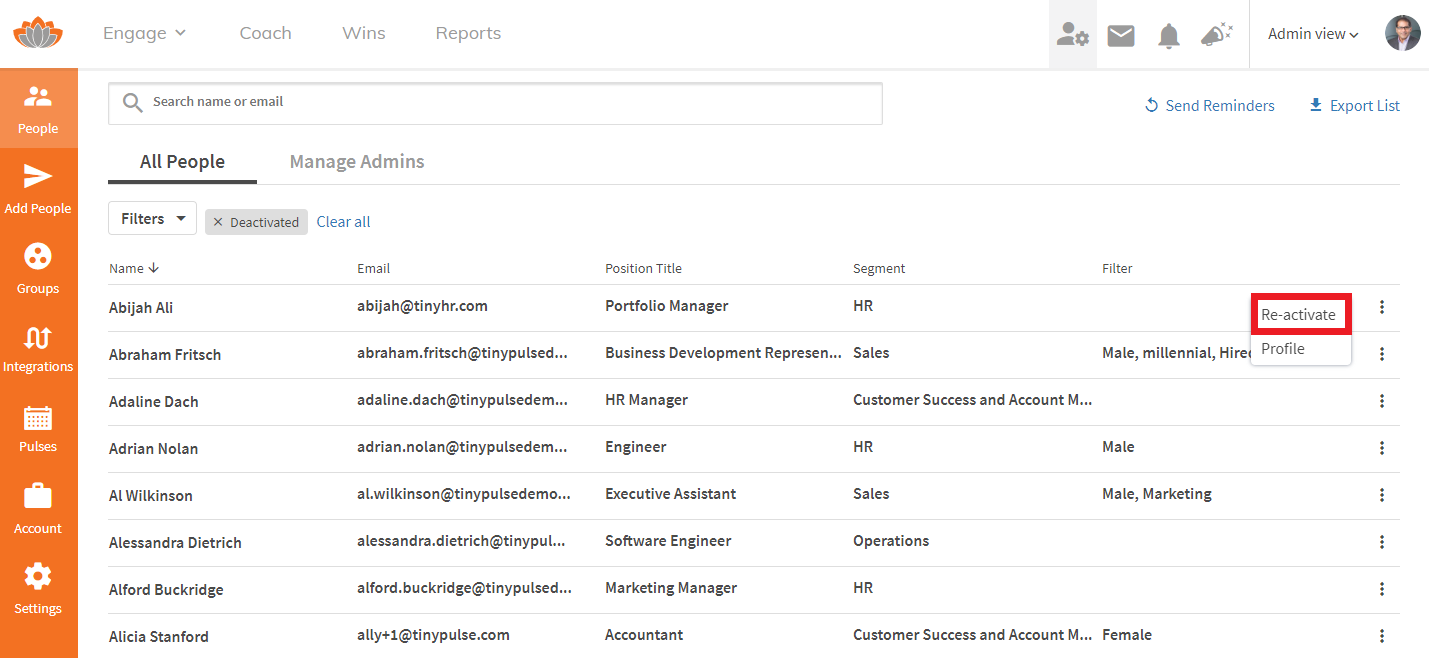
Task: Click the Position Title column header
Action: (x=643, y=268)
